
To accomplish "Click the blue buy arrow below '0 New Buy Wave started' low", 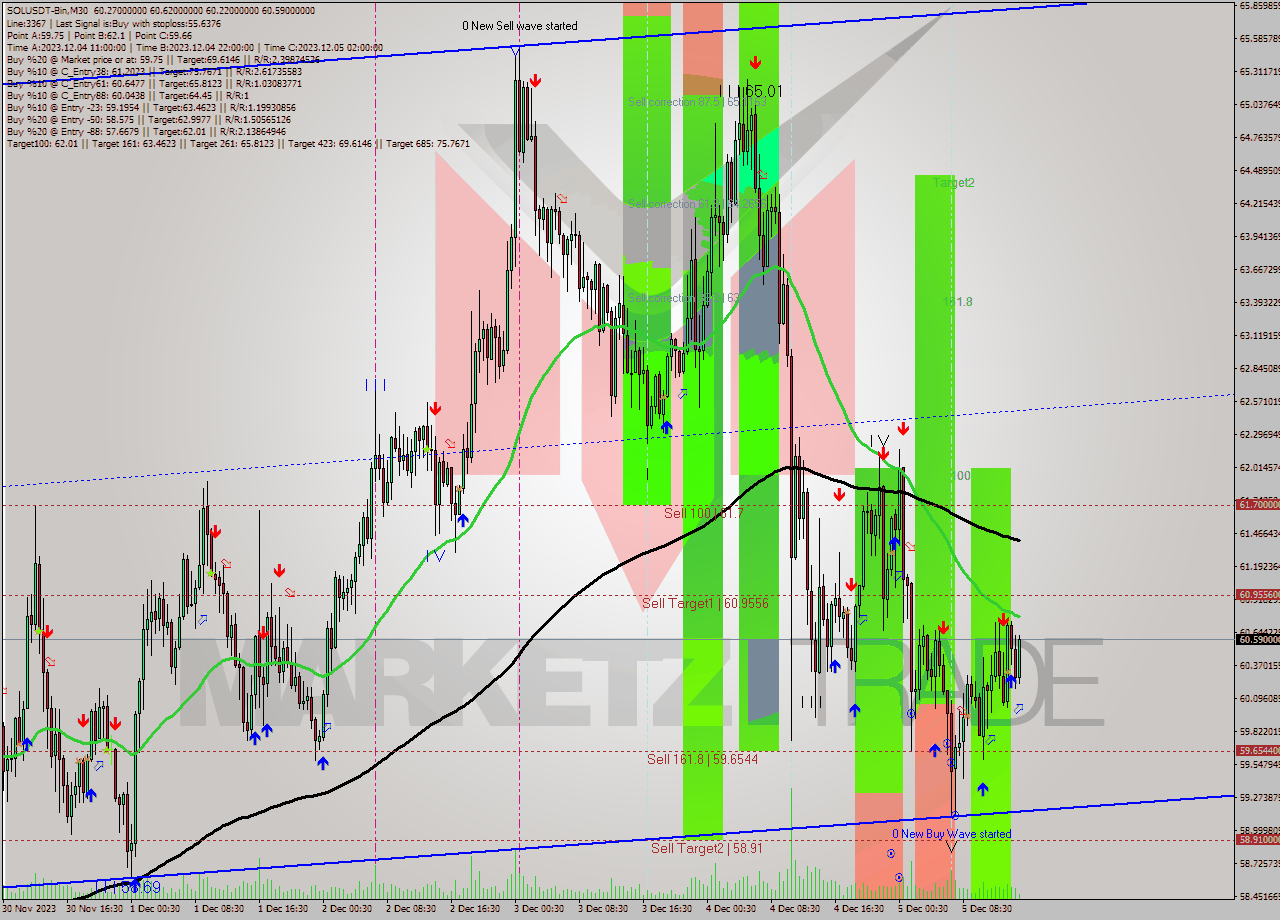I will (x=983, y=790).
